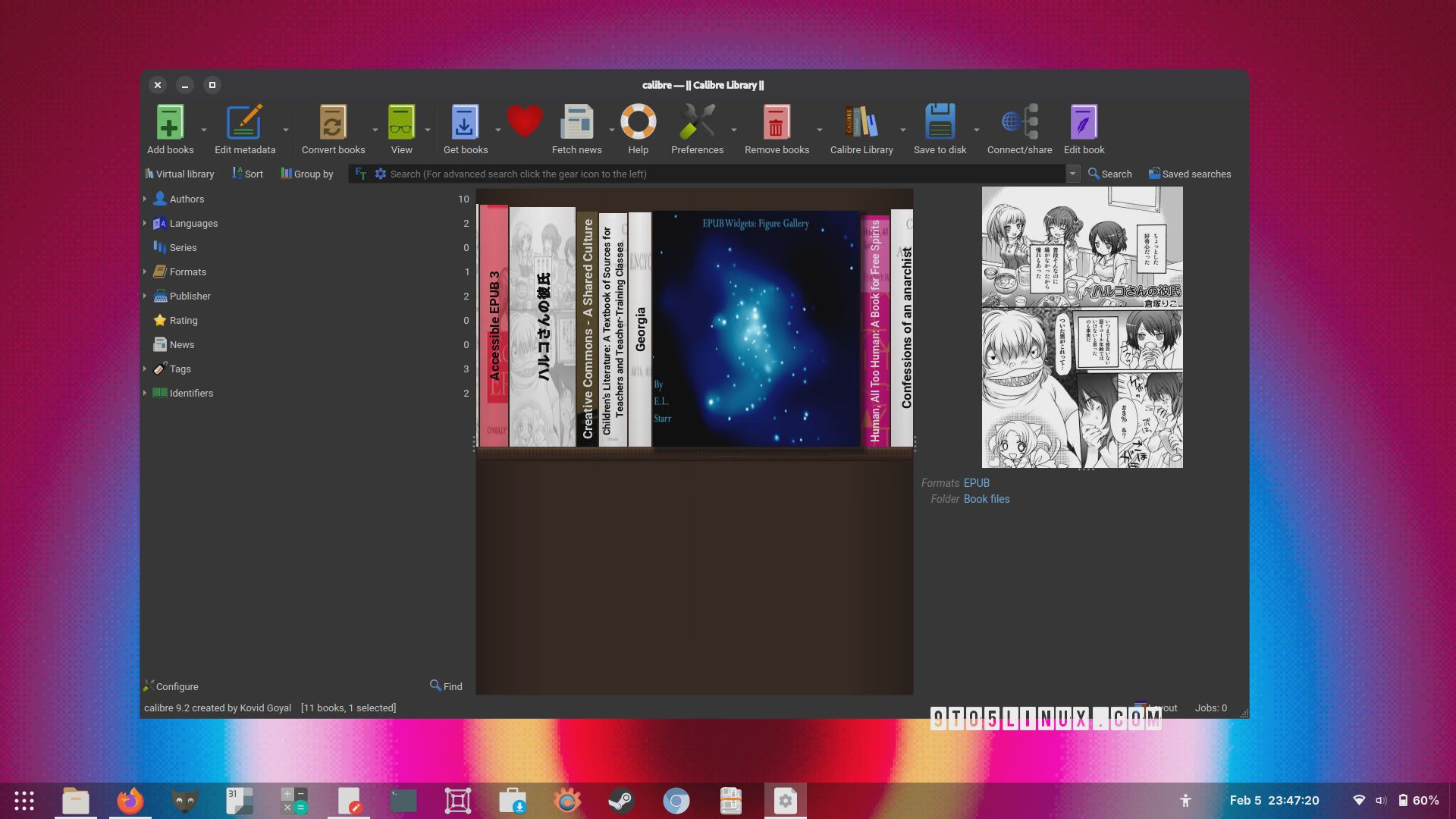Open Preferences from toolbar
The width and height of the screenshot is (1456, 819).
tap(697, 122)
